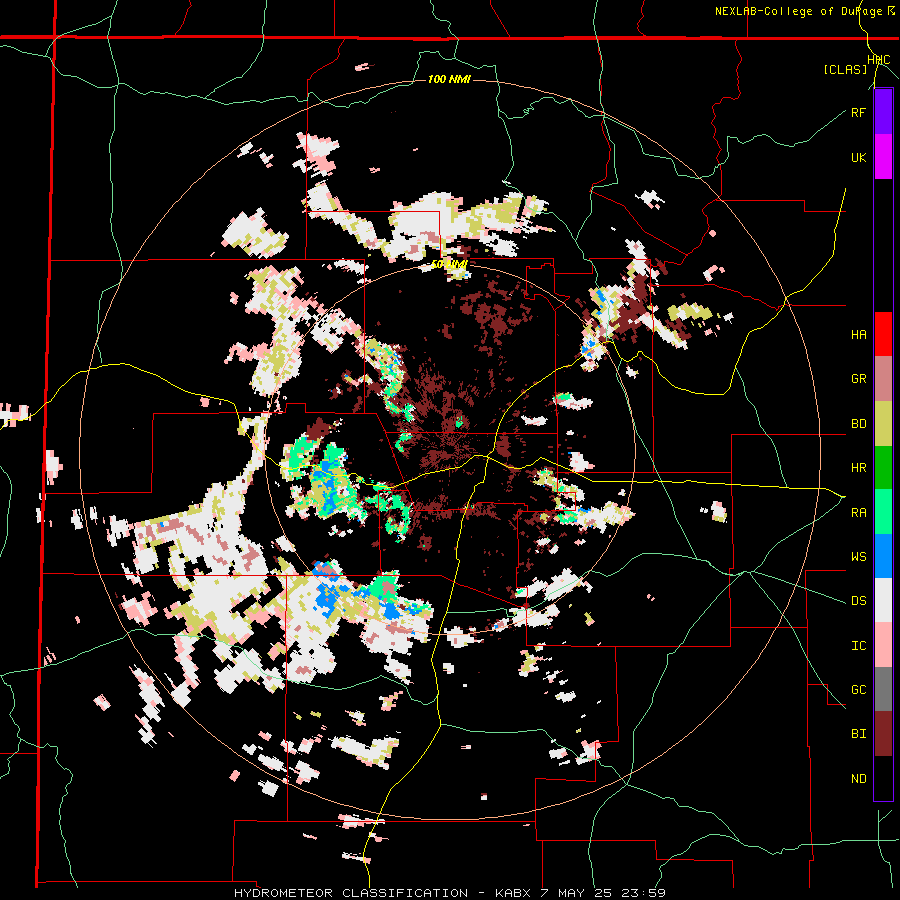
Task: Click the HA red legend swatch
Action: pyautogui.click(x=883, y=334)
